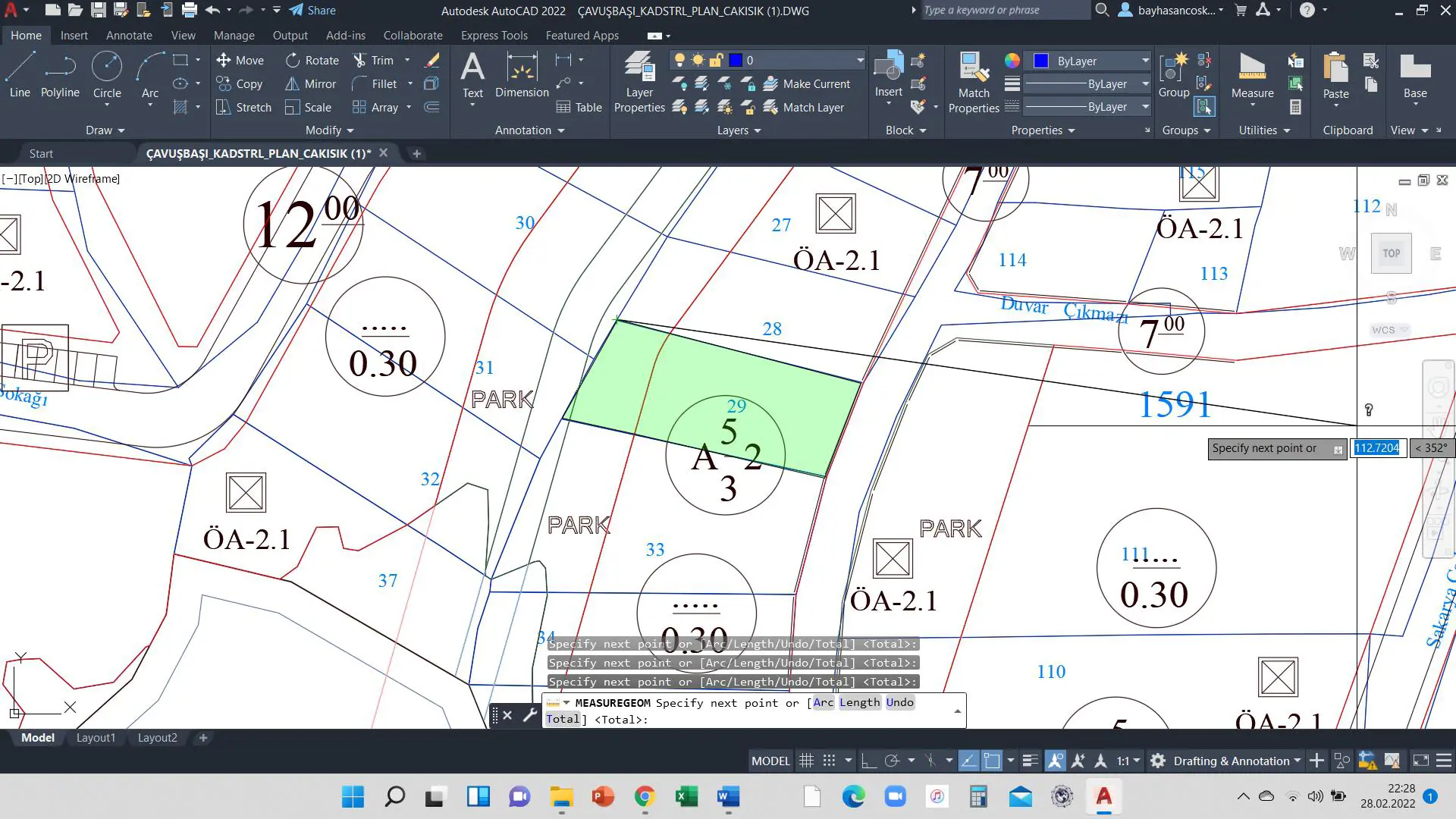Click the Share button
1456x819 pixels.
(x=312, y=11)
